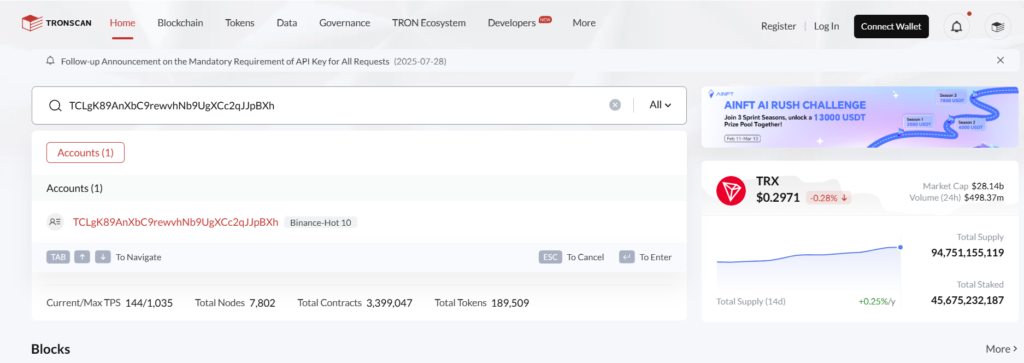1024x363 pixels.
Task: Open the Blockchain menu
Action: (x=180, y=23)
